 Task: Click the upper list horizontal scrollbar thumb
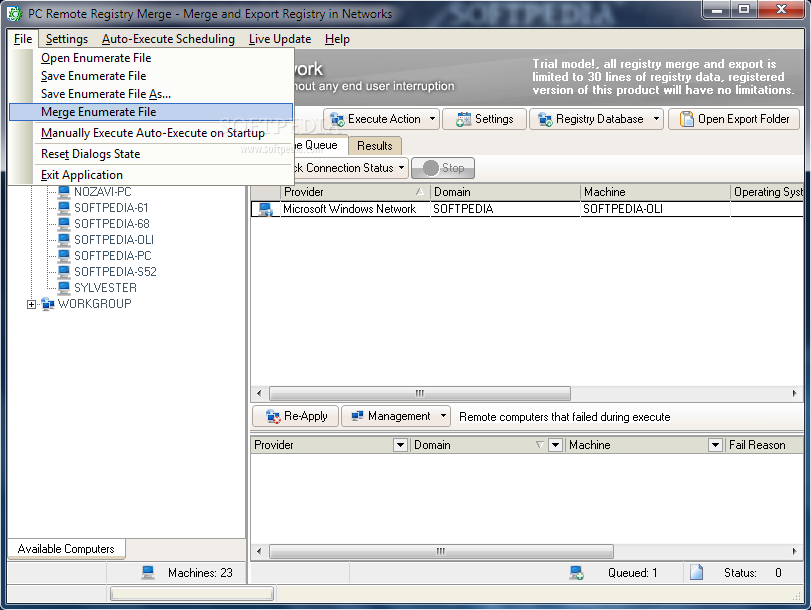coord(420,393)
